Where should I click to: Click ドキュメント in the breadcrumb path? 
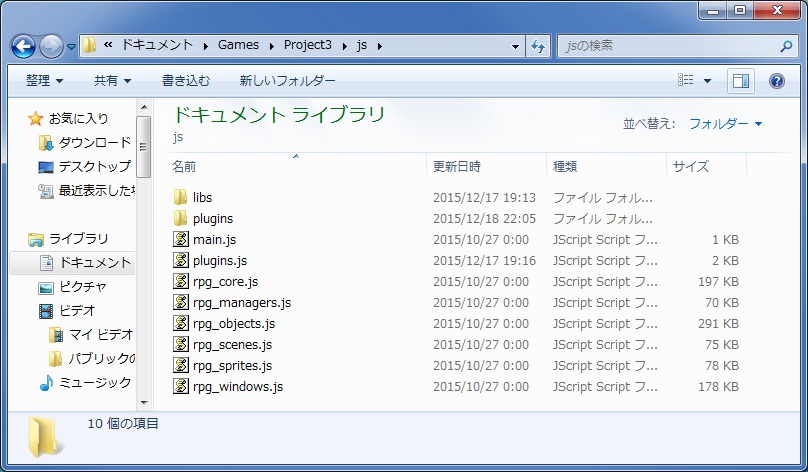coord(157,45)
